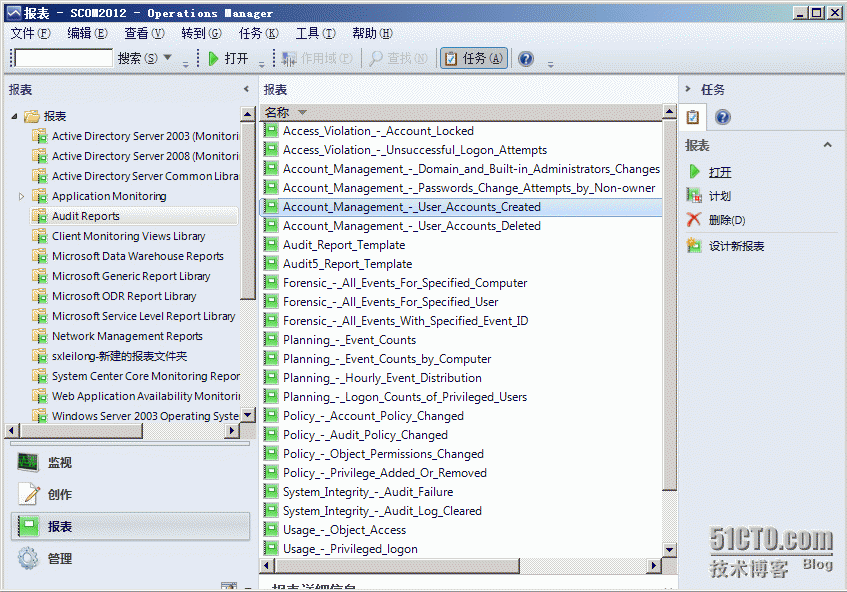Collapse the root Reports tree node

pyautogui.click(x=15, y=116)
